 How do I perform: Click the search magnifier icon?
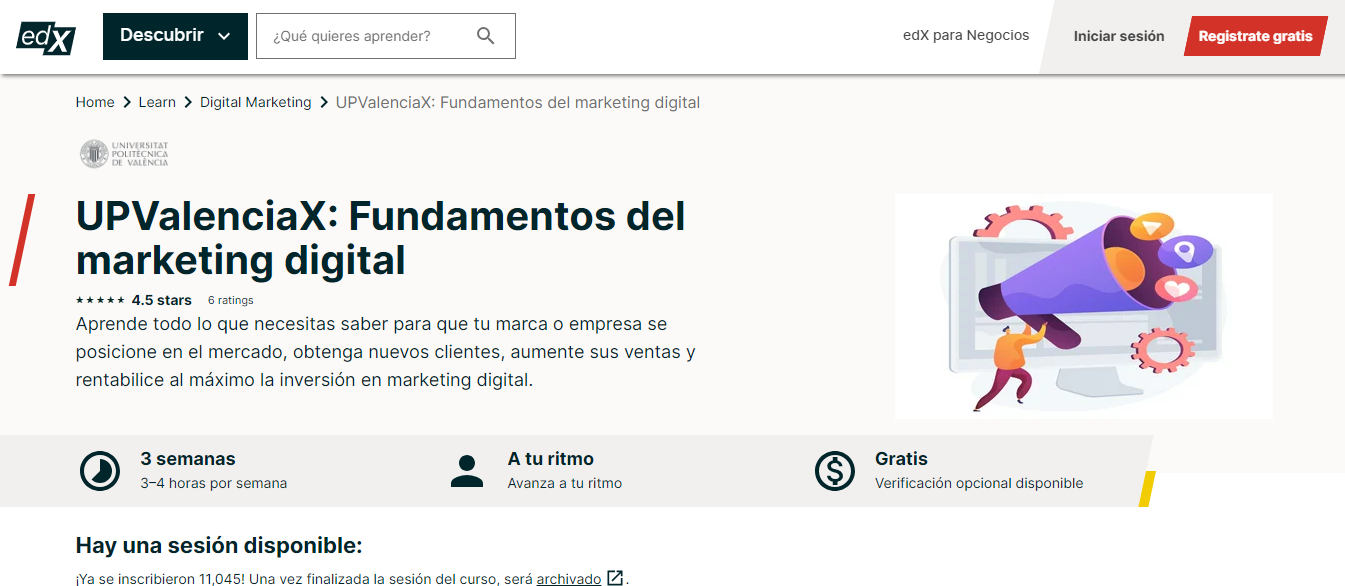pos(486,36)
